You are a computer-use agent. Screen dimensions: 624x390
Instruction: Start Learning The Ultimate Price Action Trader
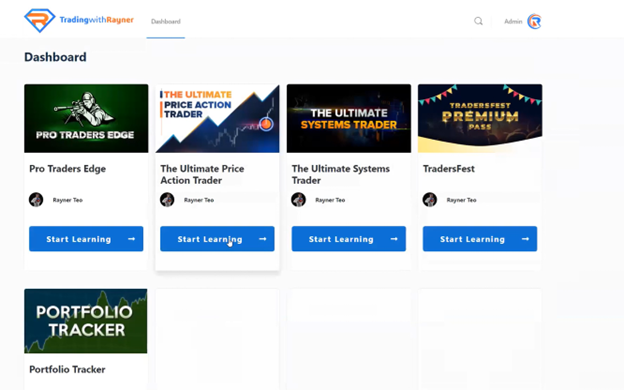tap(217, 239)
